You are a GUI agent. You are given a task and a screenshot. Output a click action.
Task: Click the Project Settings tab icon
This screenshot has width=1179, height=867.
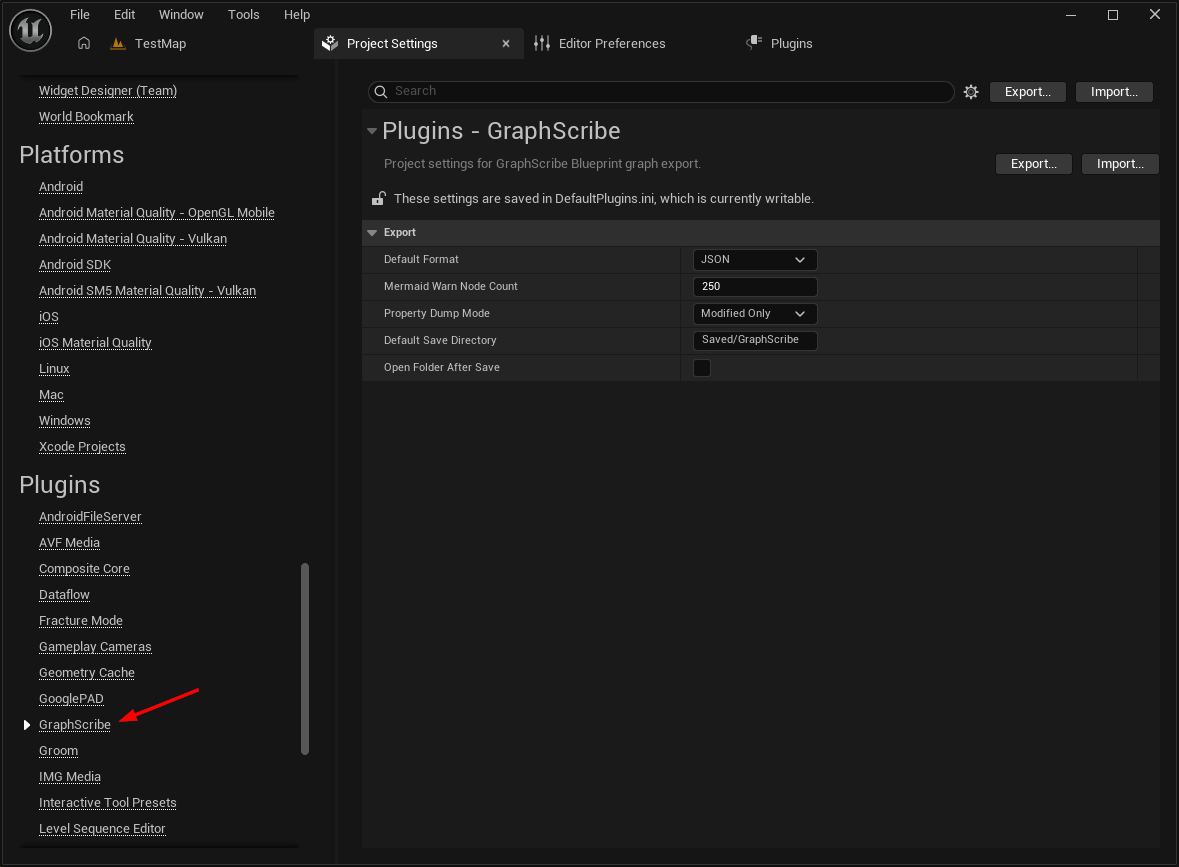coord(330,44)
